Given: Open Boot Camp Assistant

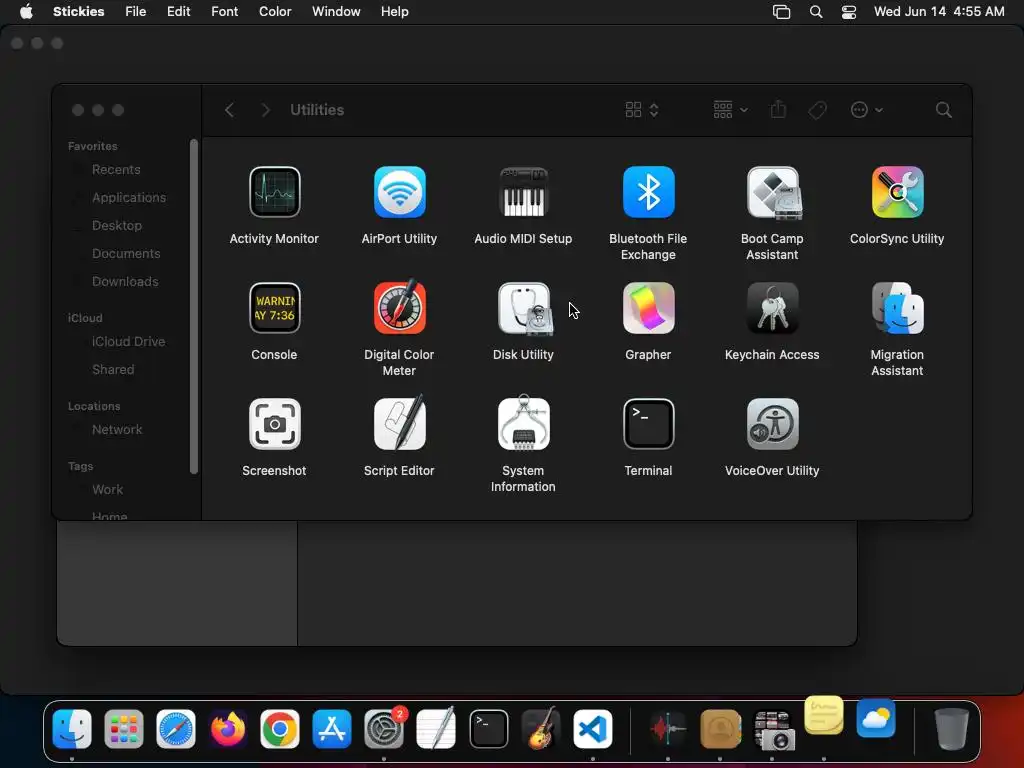Looking at the screenshot, I should (x=773, y=192).
